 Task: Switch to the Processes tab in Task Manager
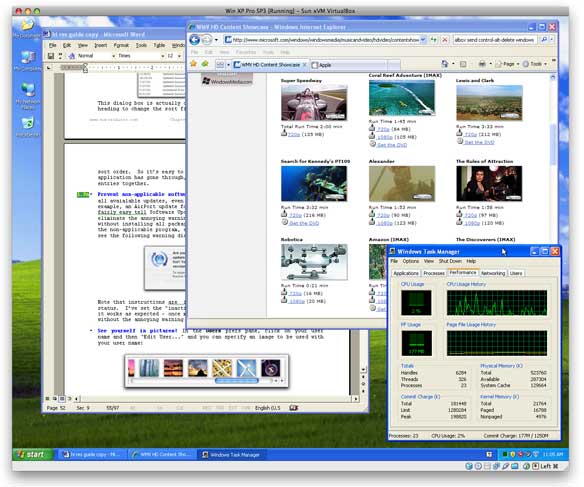(434, 273)
